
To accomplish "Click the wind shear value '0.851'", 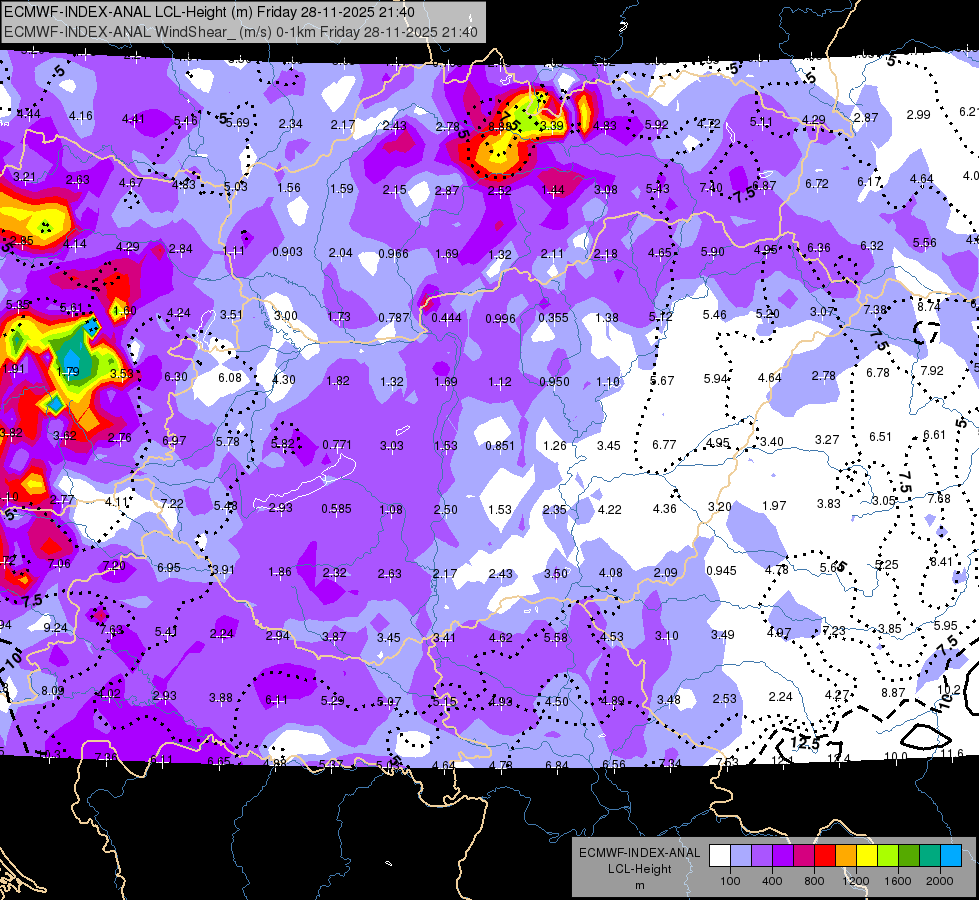I will click(499, 446).
